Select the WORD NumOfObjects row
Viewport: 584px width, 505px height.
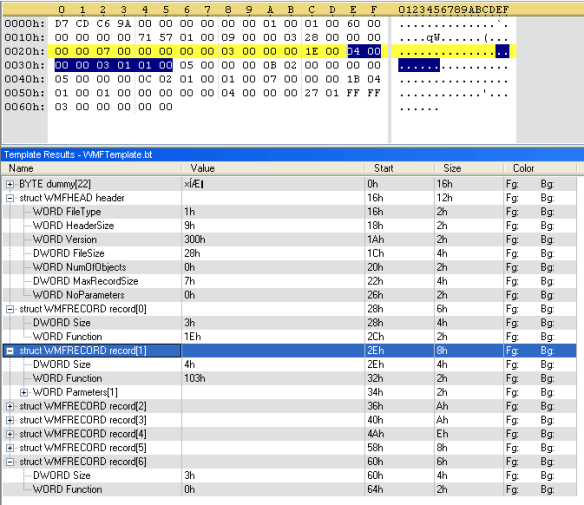289,267
